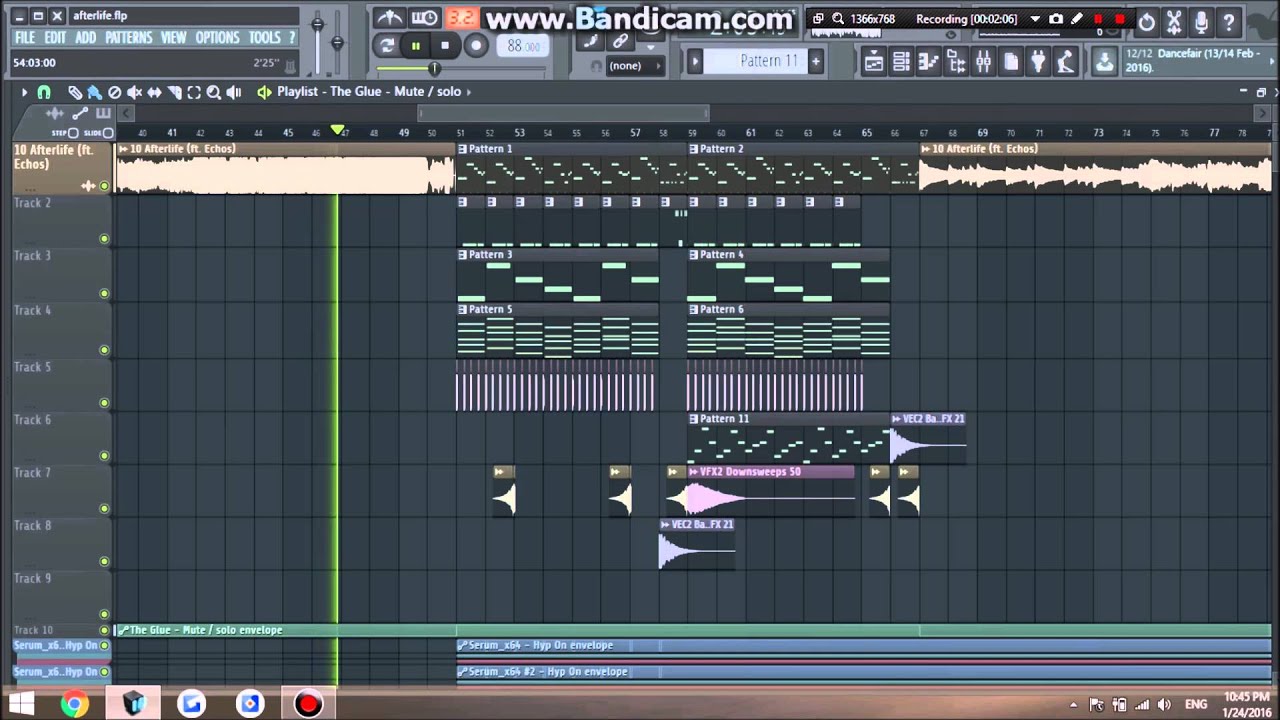1280x720 pixels.
Task: Mute Track 5 with its green light
Action: coord(104,403)
